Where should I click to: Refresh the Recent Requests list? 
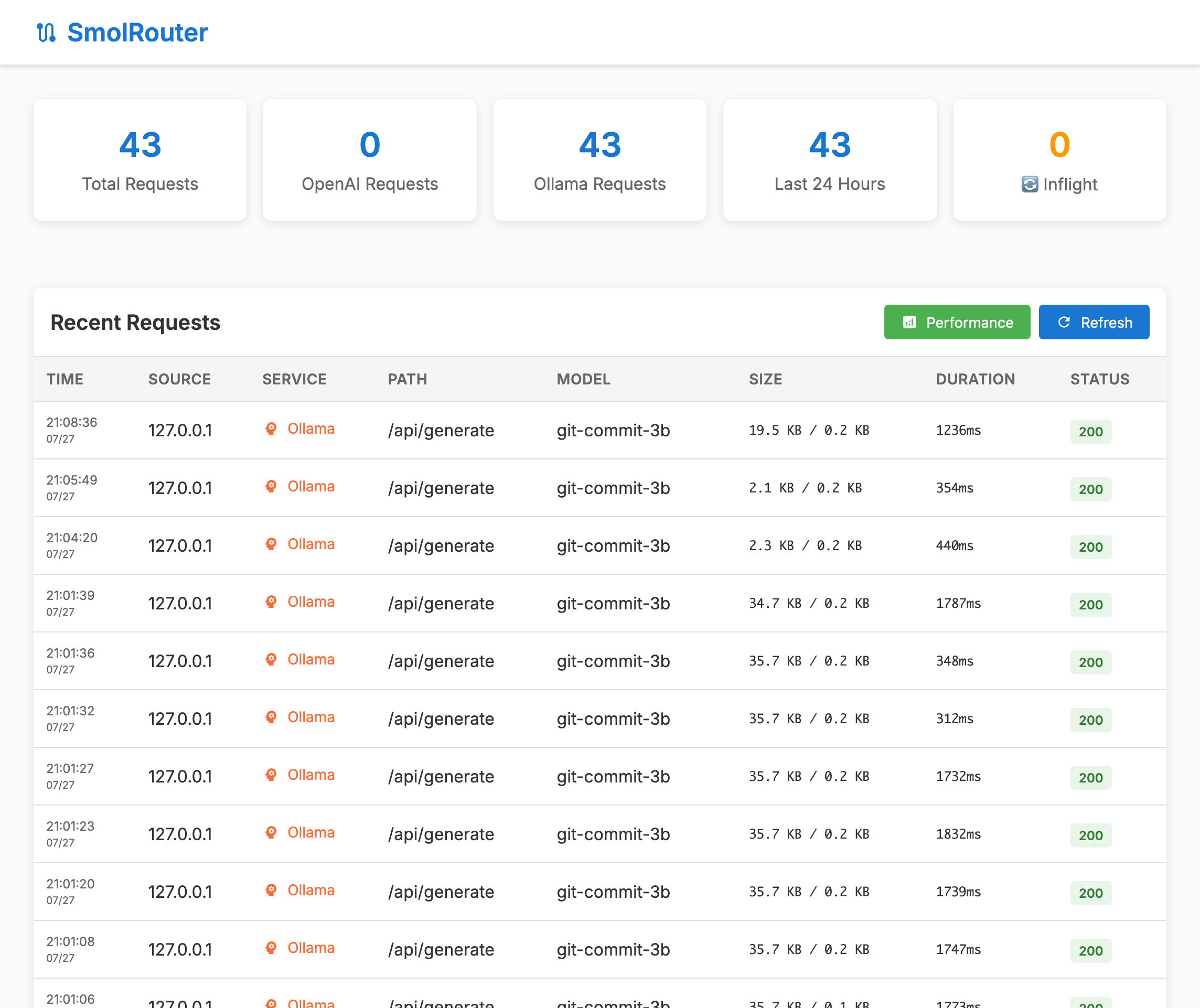(x=1094, y=323)
